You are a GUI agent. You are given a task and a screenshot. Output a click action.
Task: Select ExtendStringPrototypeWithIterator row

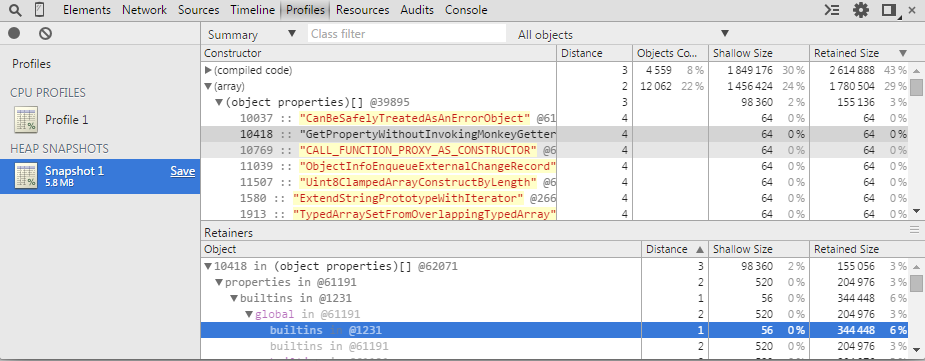pos(555,198)
